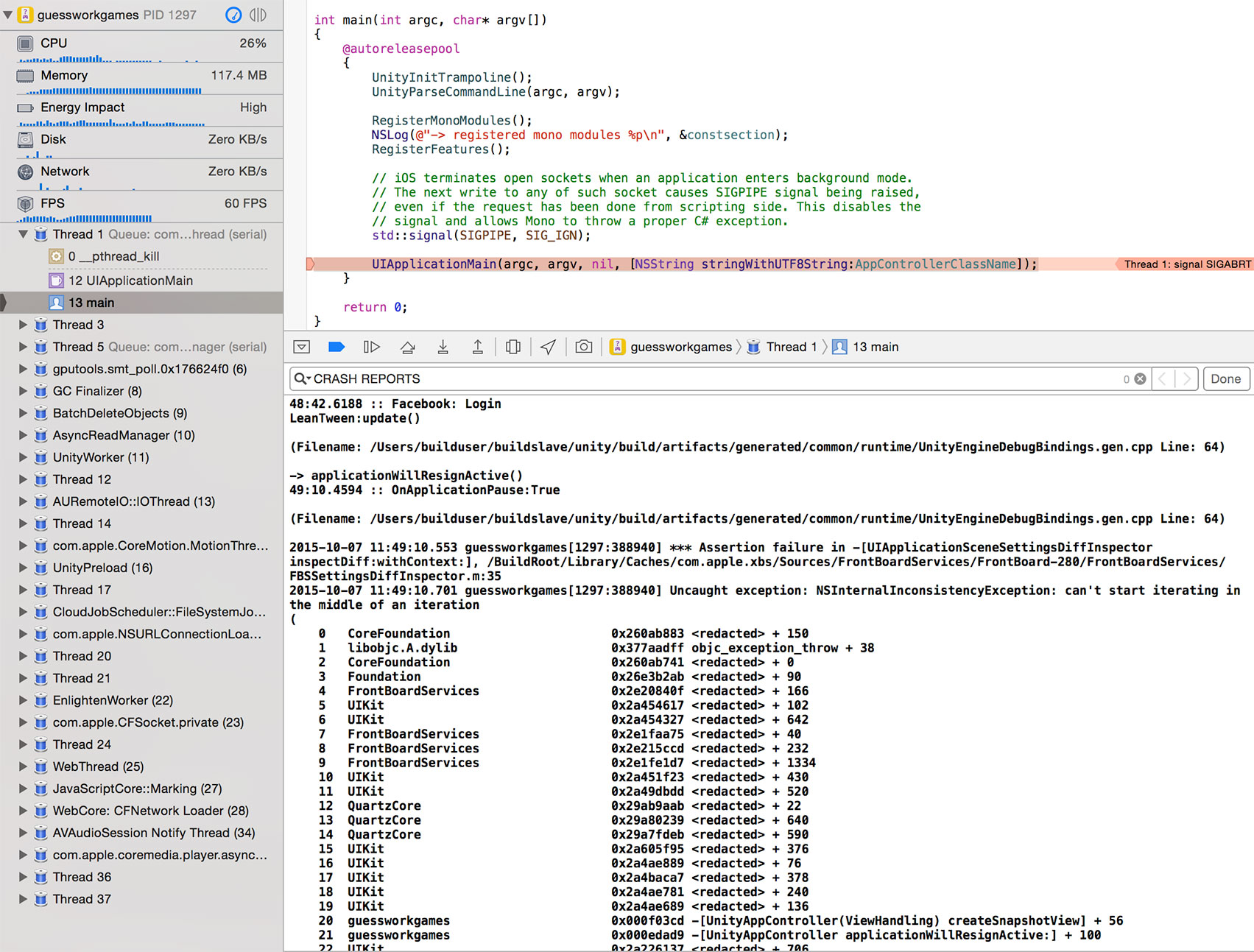Expand Thread 3

(23, 325)
